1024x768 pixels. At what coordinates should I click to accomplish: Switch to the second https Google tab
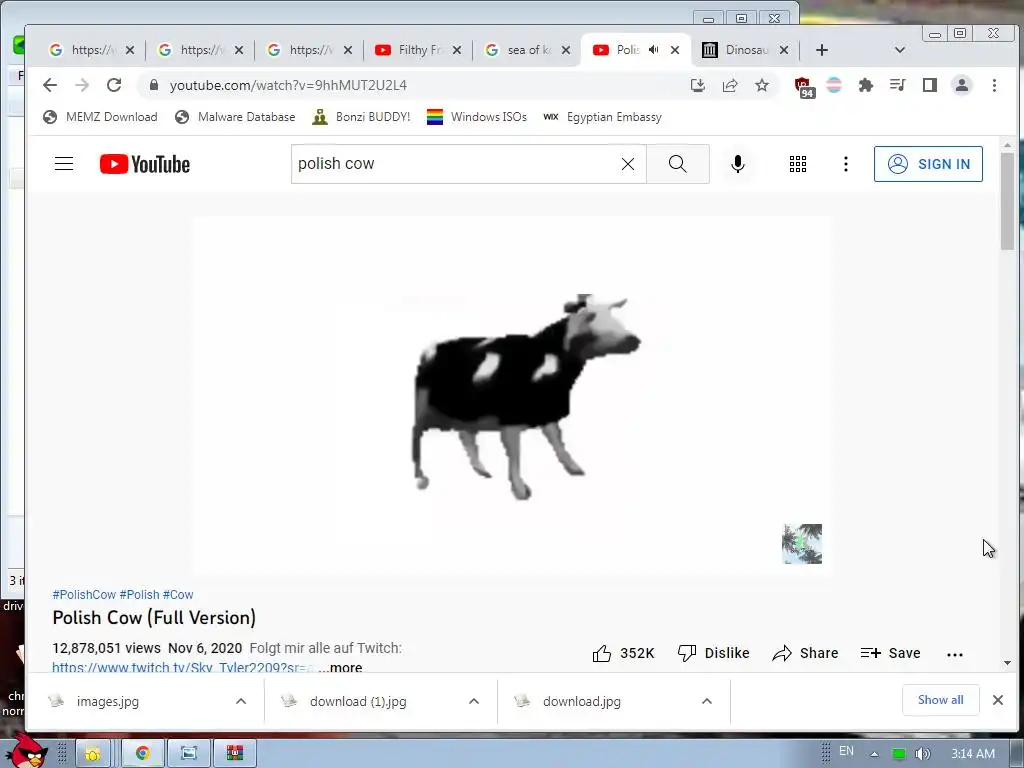tap(200, 50)
